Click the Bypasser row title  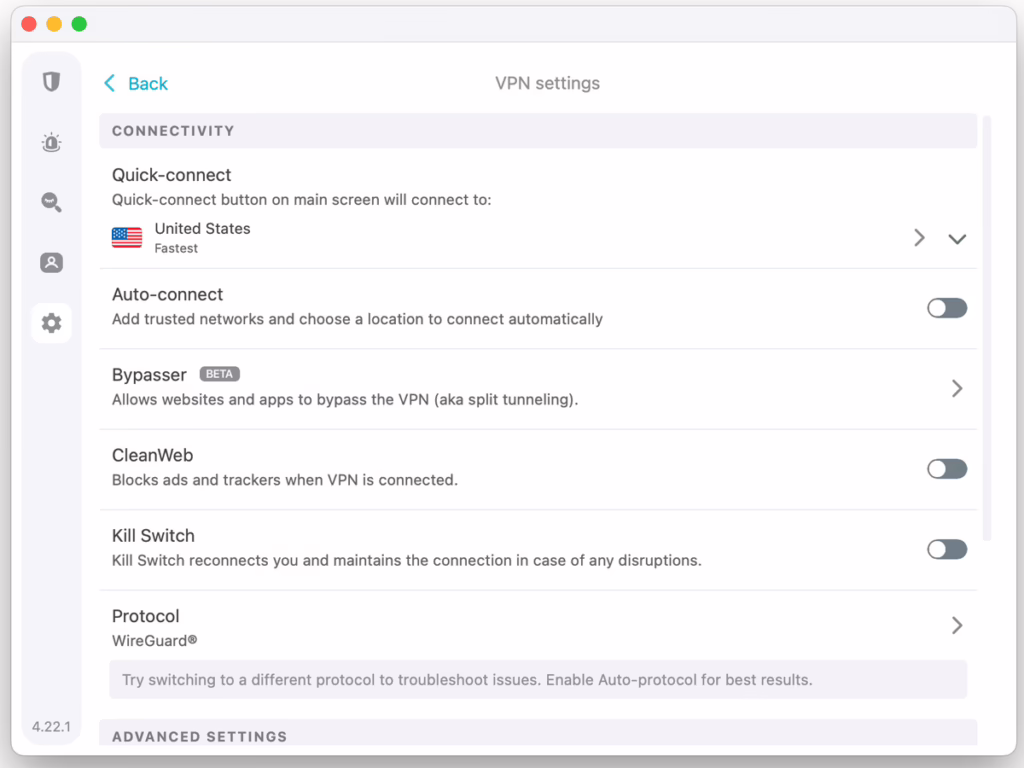click(x=150, y=375)
